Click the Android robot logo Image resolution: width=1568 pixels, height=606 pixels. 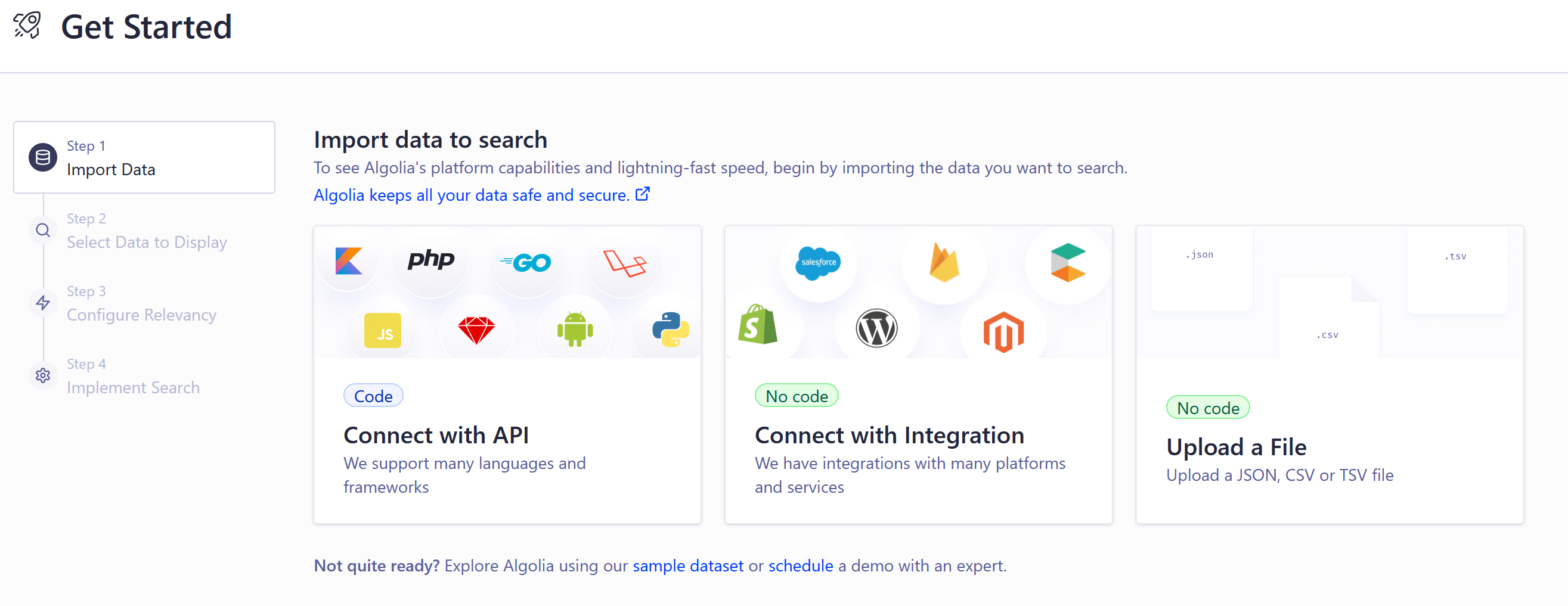click(575, 328)
